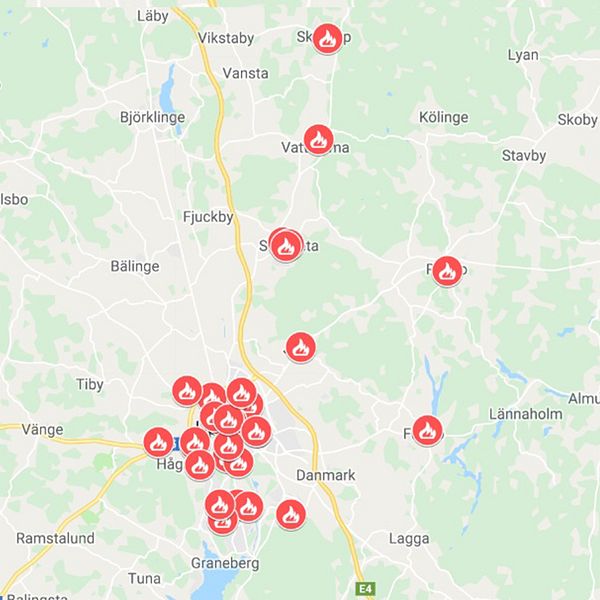
Task: Click the Lännaholm label on the map
Action: pyautogui.click(x=526, y=414)
